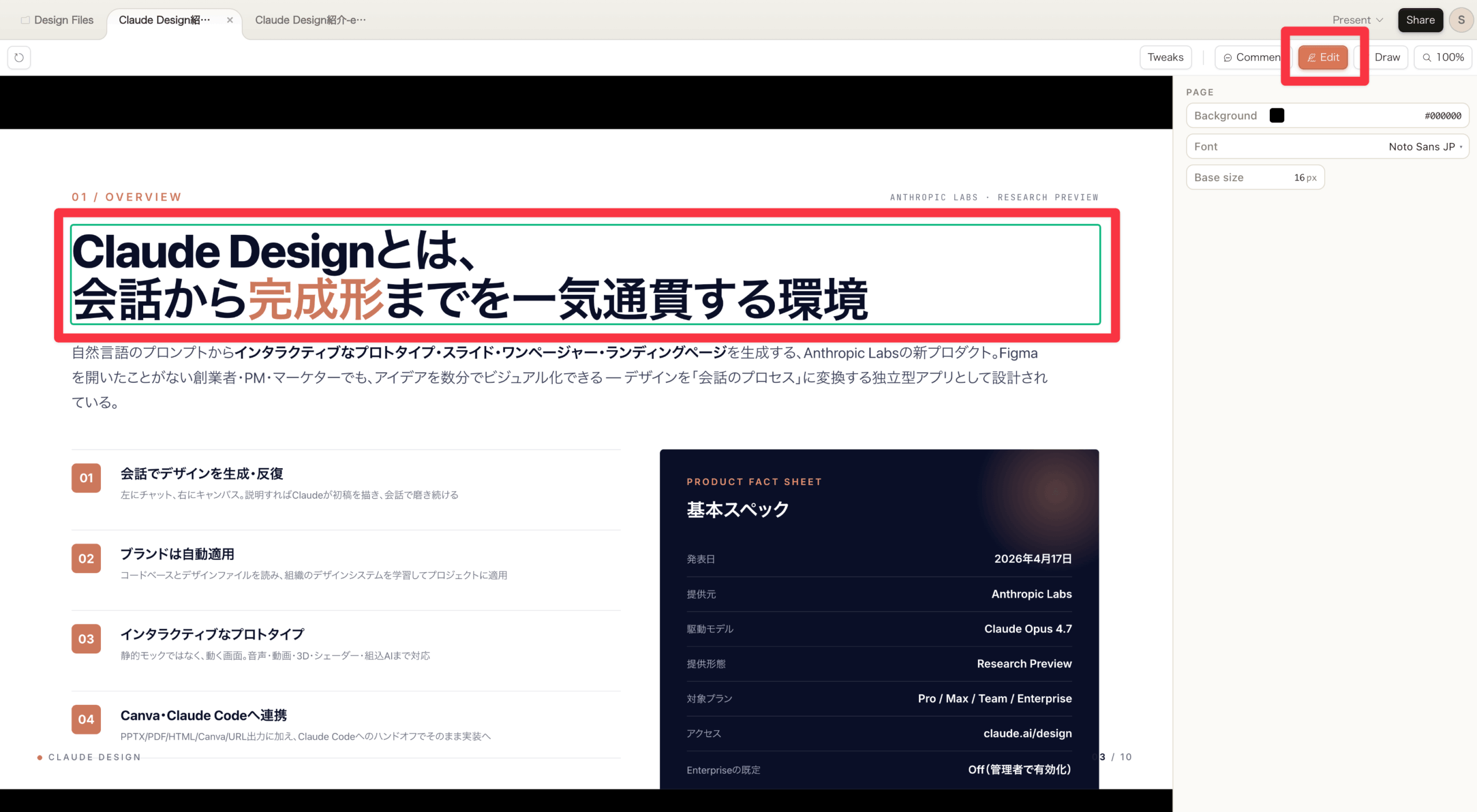1477x812 pixels.
Task: Click the reload icon in toolbar
Action: [x=19, y=57]
